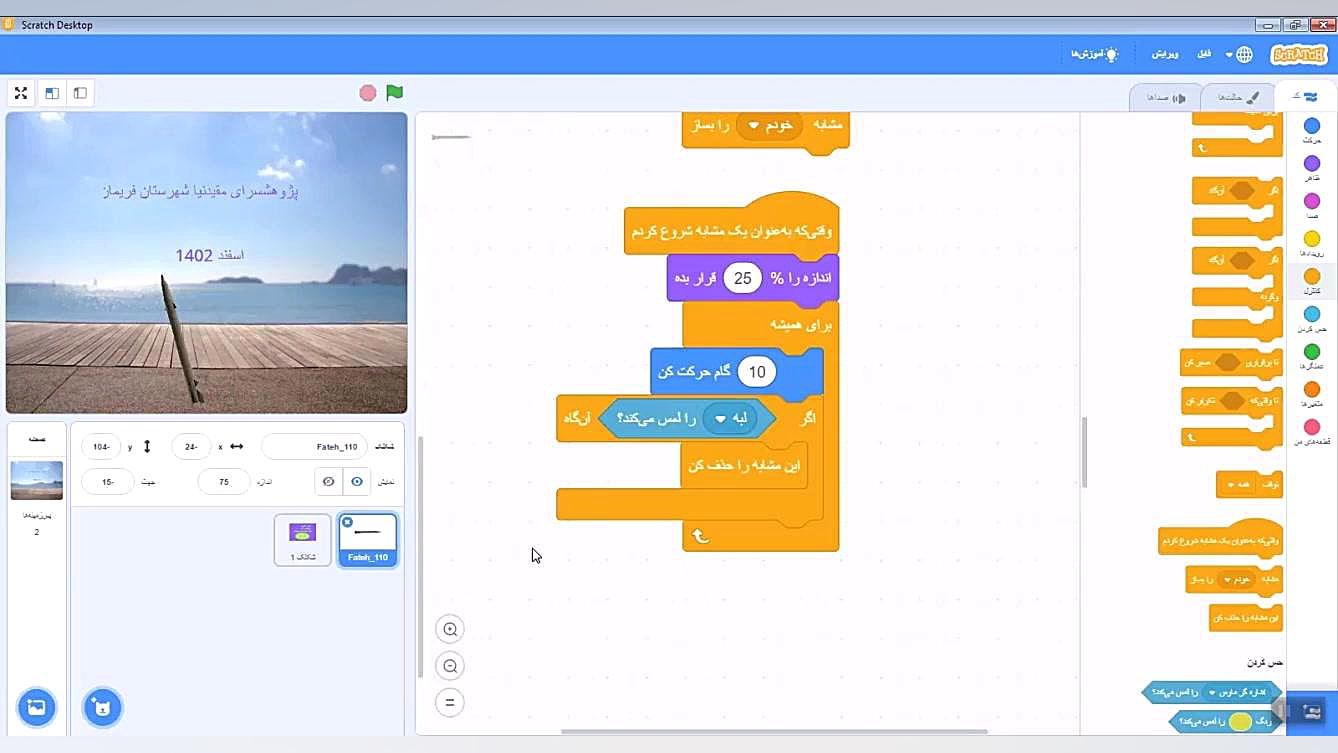The image size is (1338, 753).
Task: Open the globe language menu
Action: click(x=1239, y=54)
